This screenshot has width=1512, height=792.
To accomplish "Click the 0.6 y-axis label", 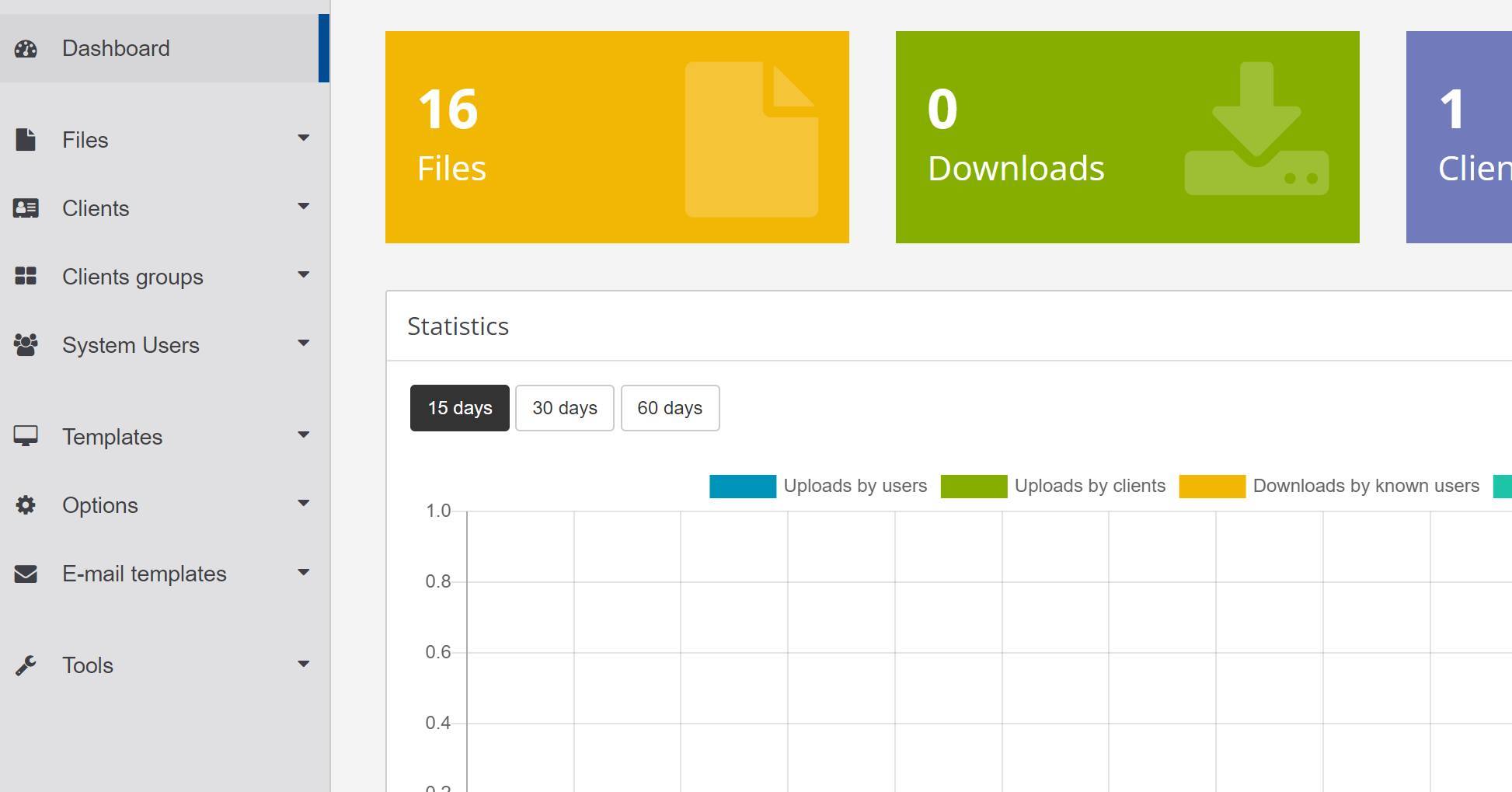I will [x=438, y=652].
